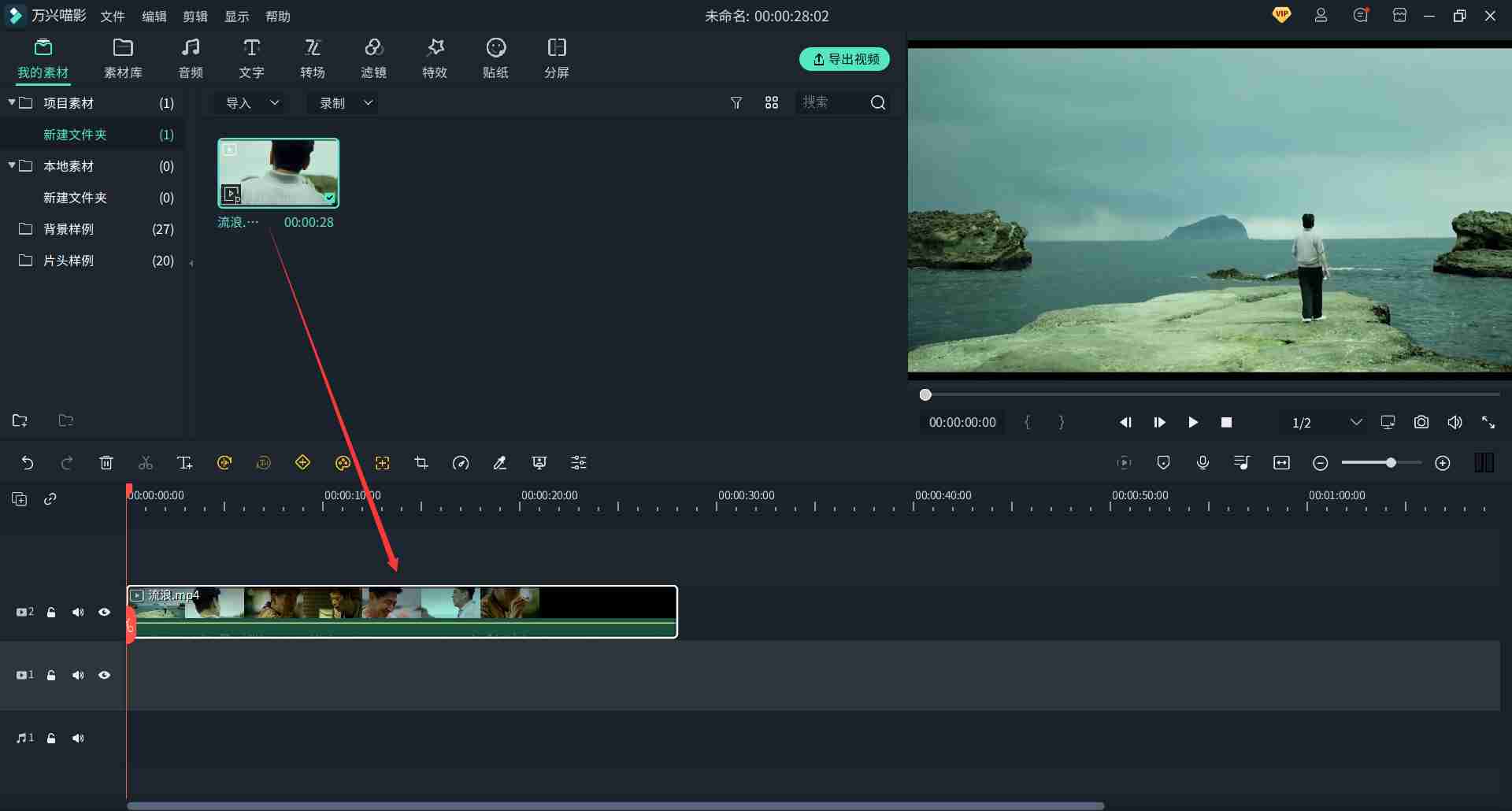Image resolution: width=1512 pixels, height=811 pixels.
Task: Hide video track 2 with eye icon
Action: click(x=104, y=613)
